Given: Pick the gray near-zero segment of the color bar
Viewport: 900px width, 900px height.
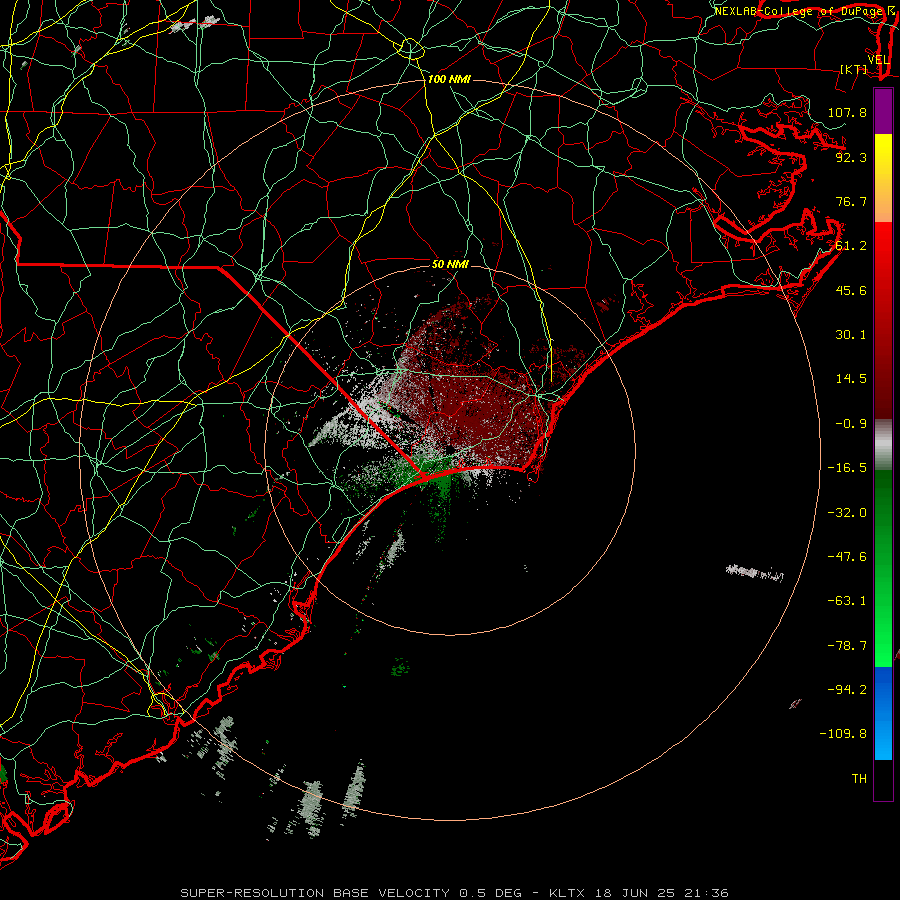Looking at the screenshot, I should [883, 445].
